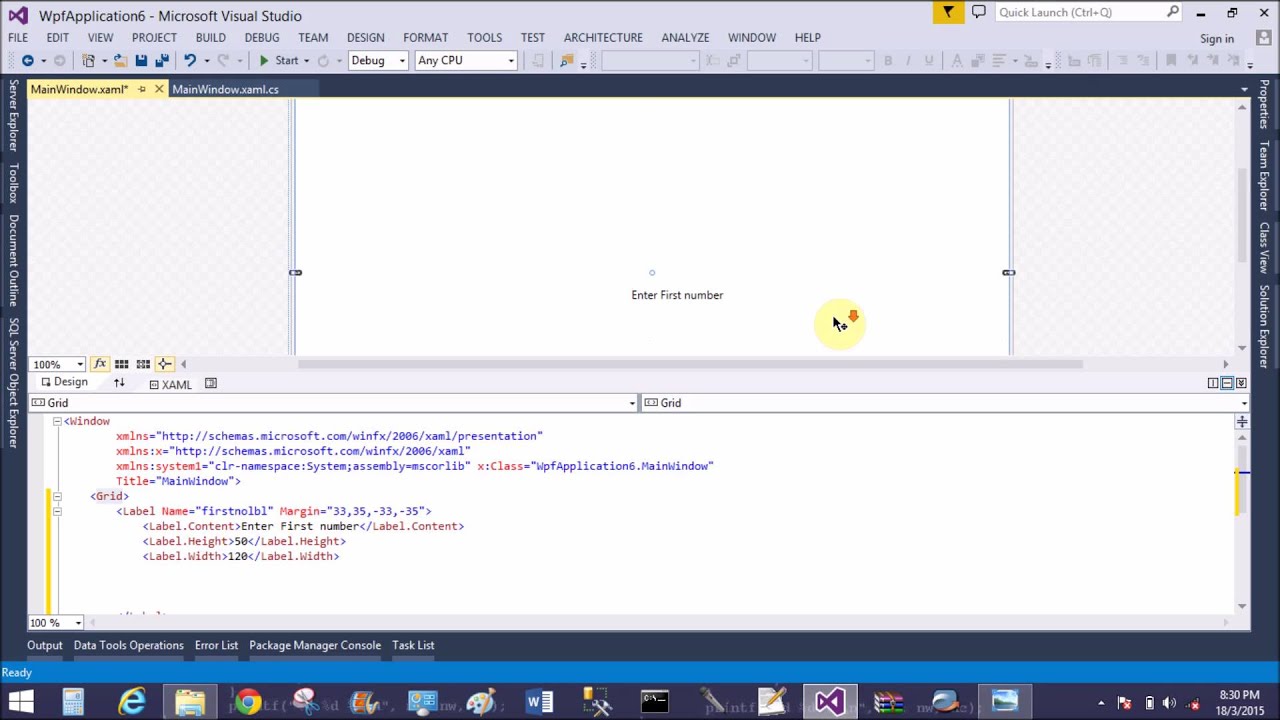Click the Open File folder icon

tap(120, 61)
